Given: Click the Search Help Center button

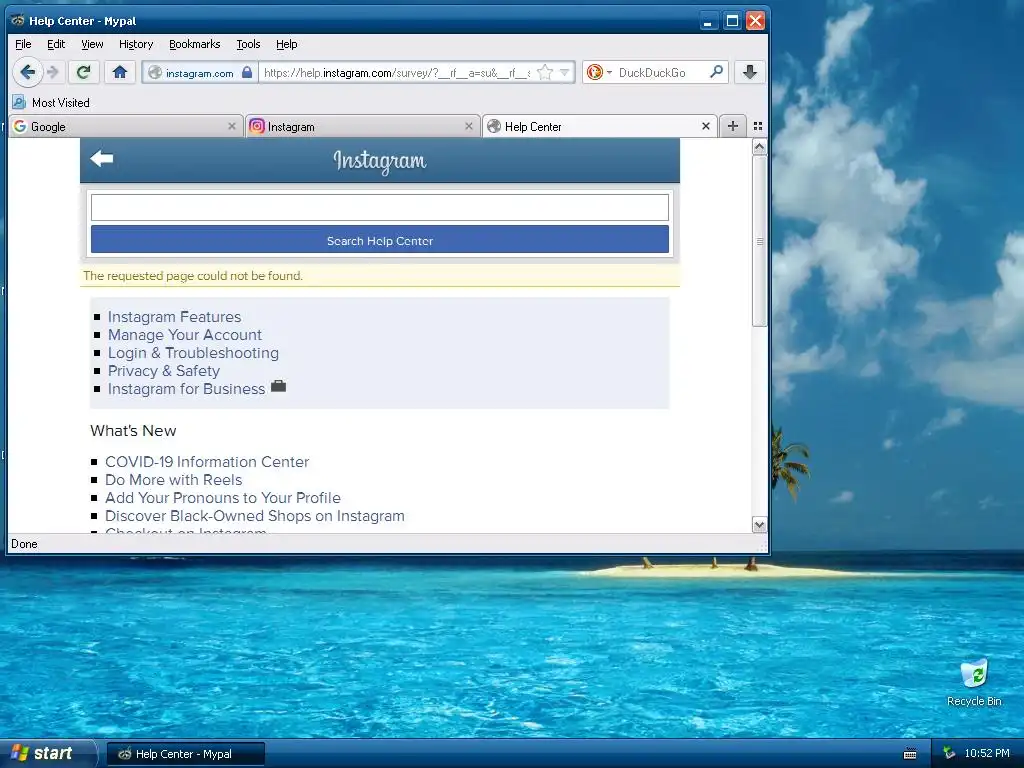Looking at the screenshot, I should [x=380, y=240].
